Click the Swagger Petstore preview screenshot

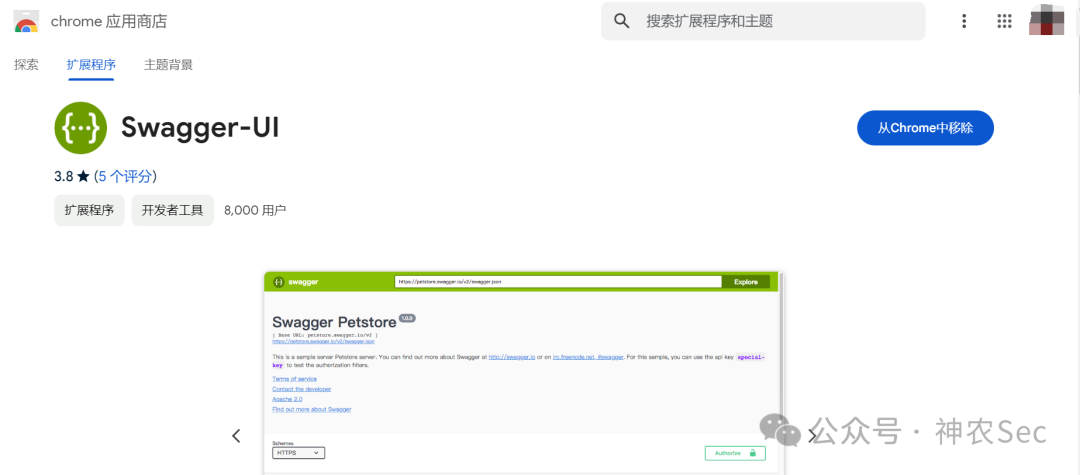click(x=523, y=372)
